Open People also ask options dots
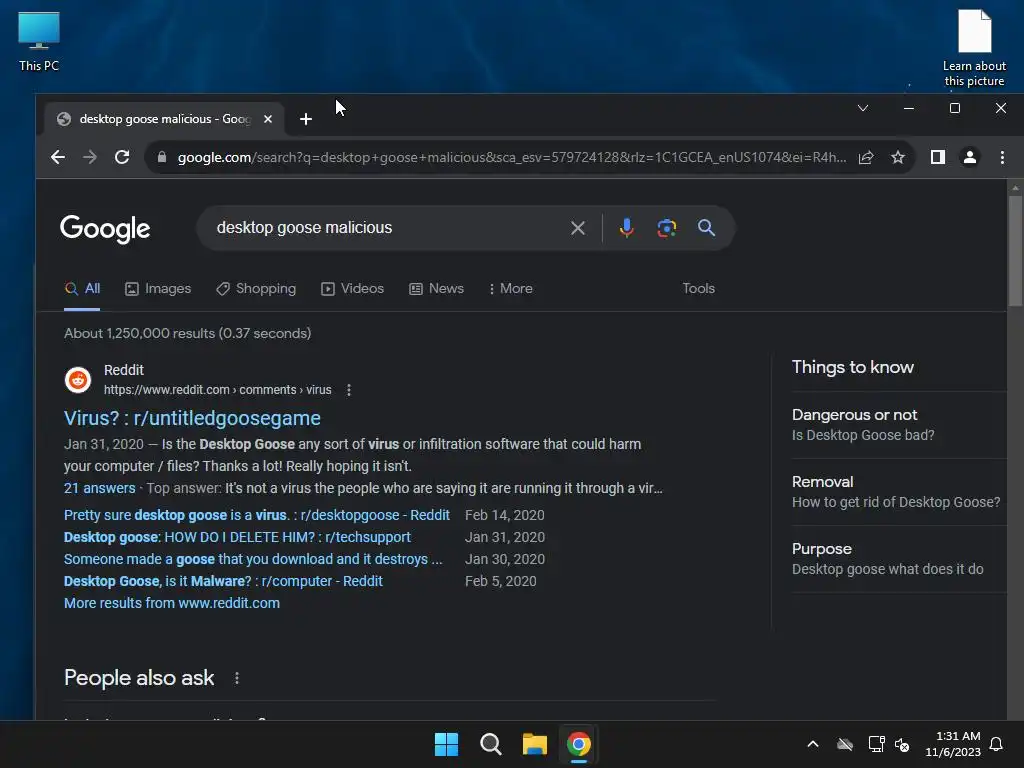 (x=237, y=679)
